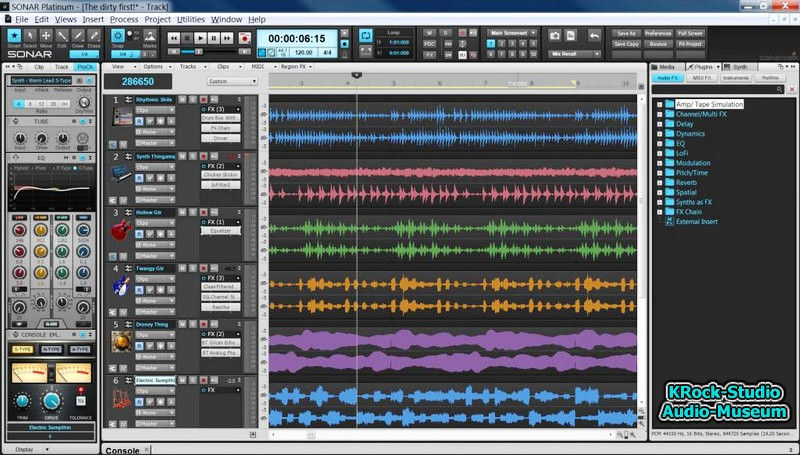Click the Fit Project button
The width and height of the screenshot is (800, 455).
pyautogui.click(x=690, y=44)
